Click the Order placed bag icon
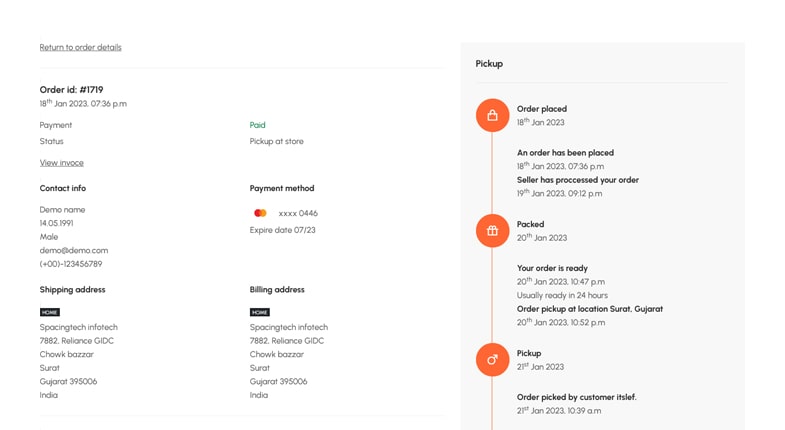This screenshot has height=430, width=785. pos(492,115)
